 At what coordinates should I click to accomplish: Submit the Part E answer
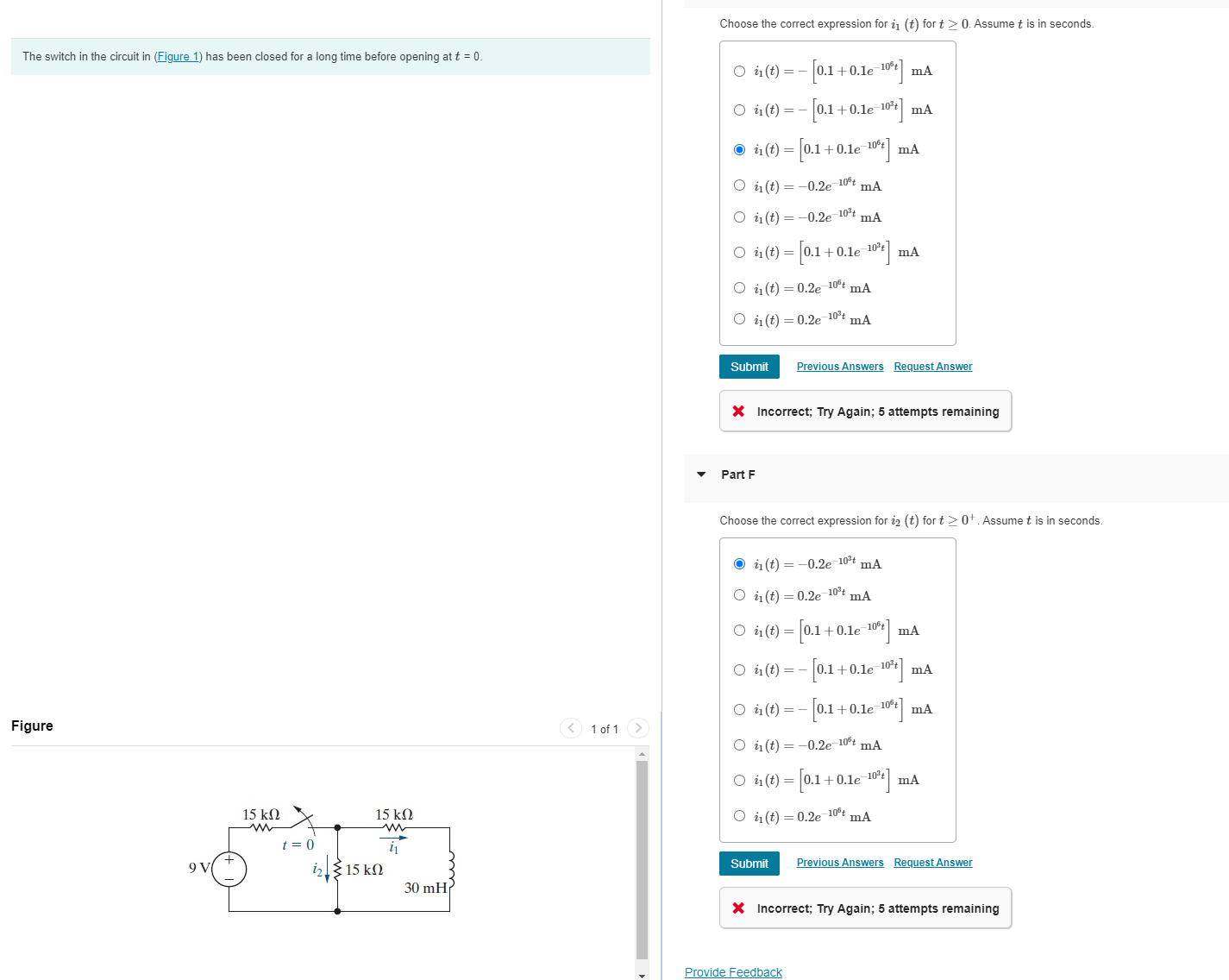[749, 366]
